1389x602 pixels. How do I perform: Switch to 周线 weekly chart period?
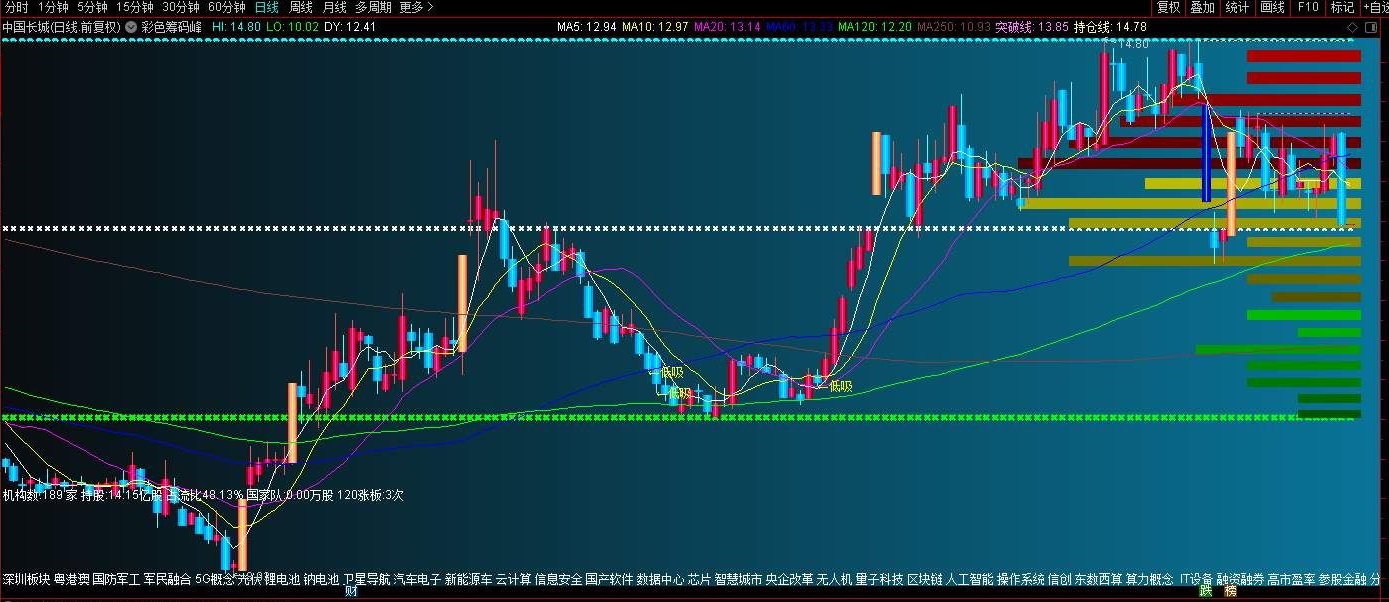(301, 7)
